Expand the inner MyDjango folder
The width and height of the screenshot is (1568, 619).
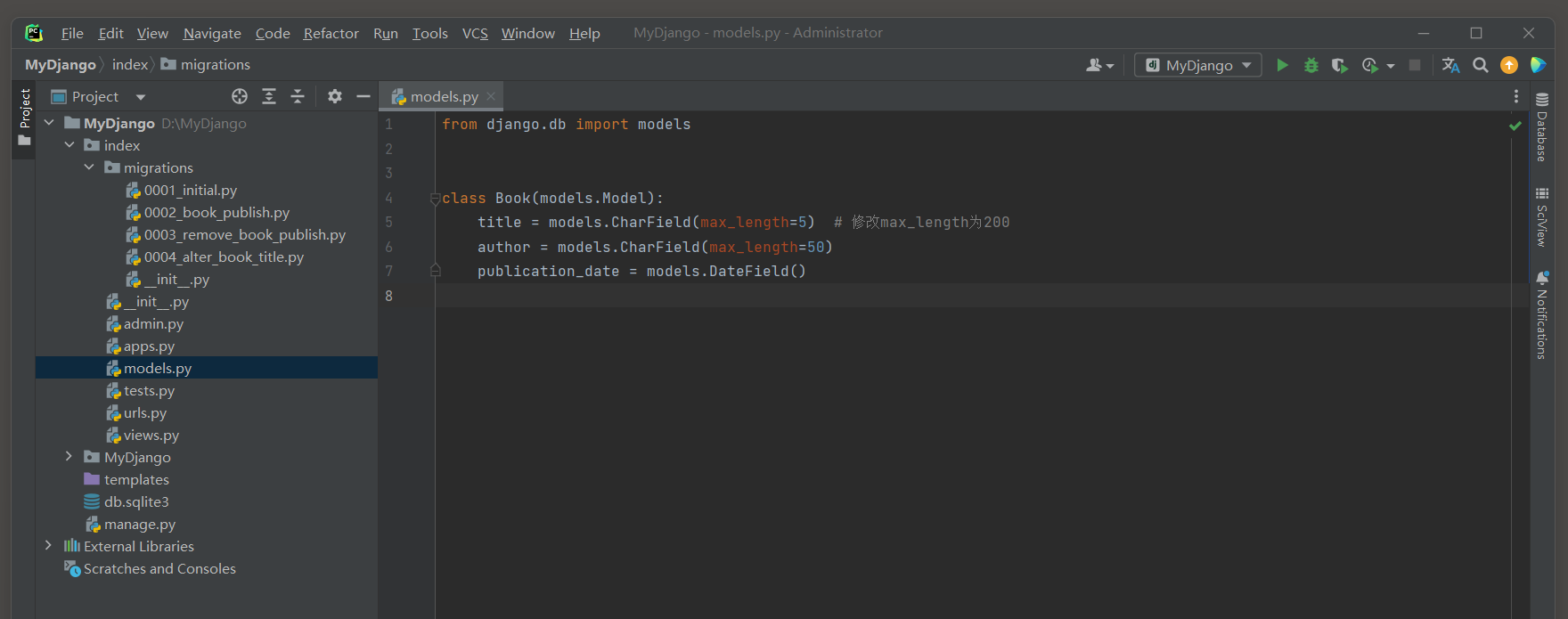pyautogui.click(x=69, y=457)
